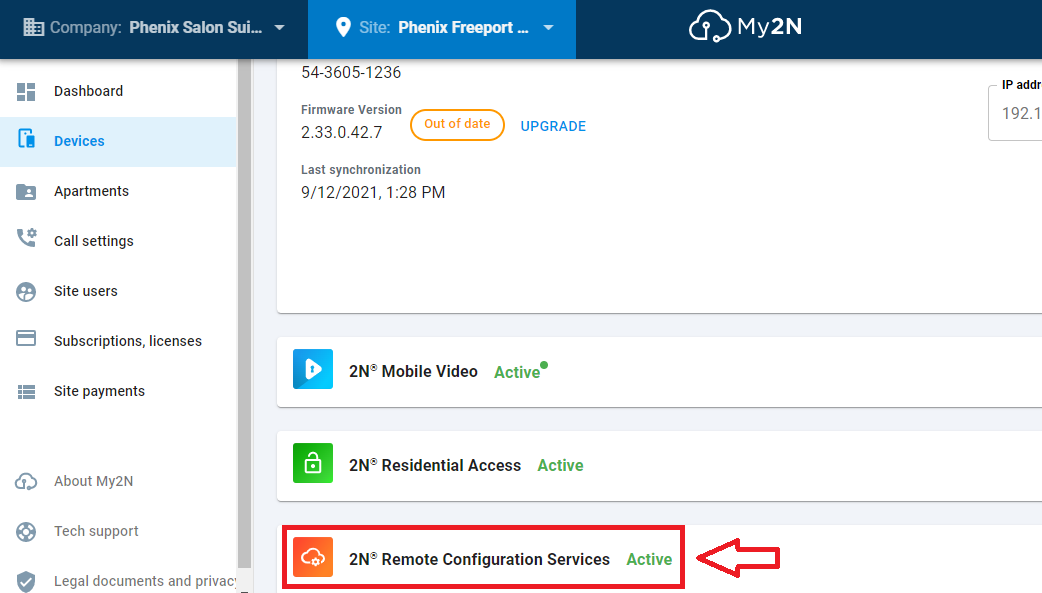Click the Company building icon
This screenshot has height=593, width=1042.
(33, 27)
